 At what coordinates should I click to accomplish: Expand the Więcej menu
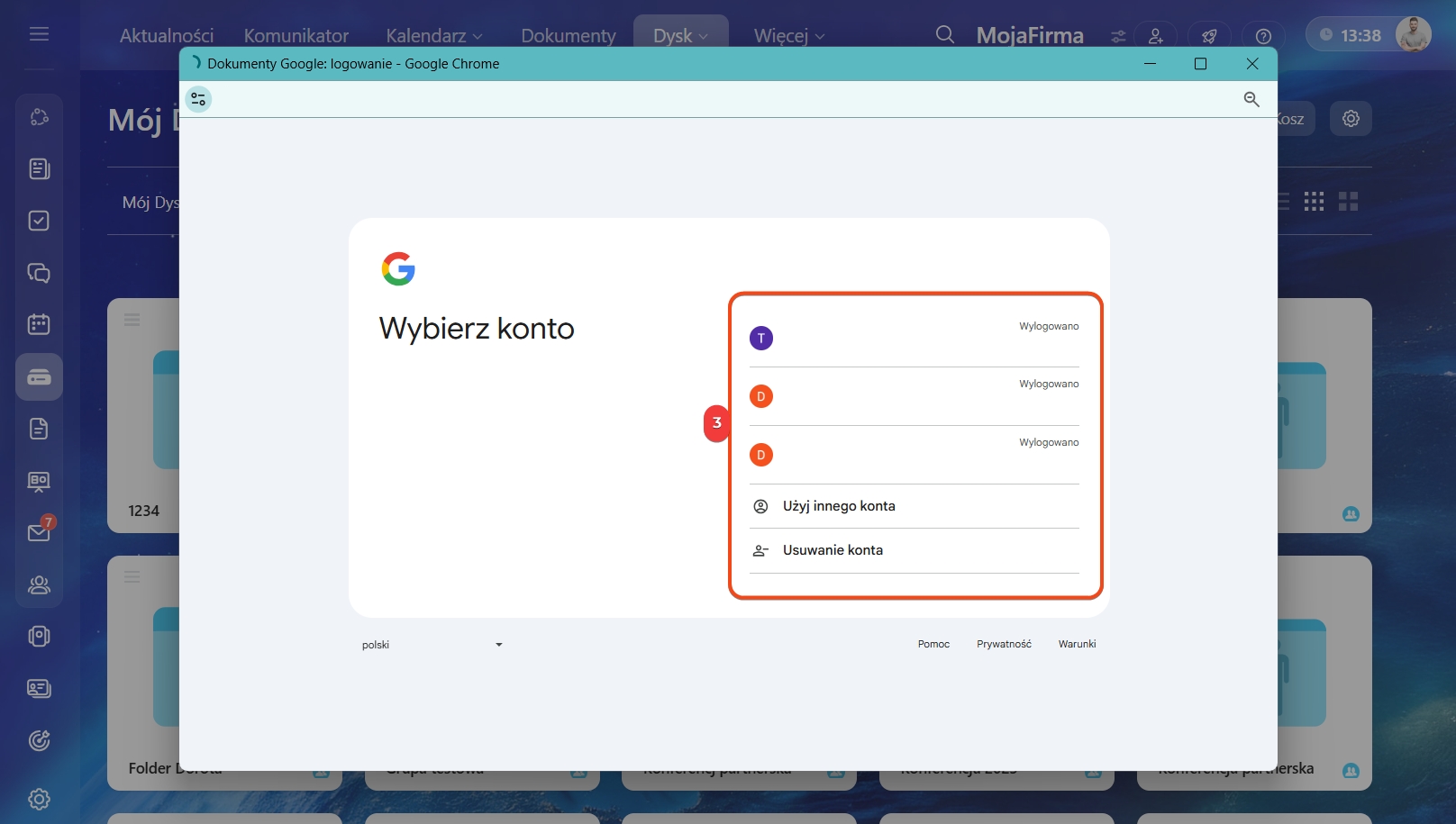pos(788,36)
